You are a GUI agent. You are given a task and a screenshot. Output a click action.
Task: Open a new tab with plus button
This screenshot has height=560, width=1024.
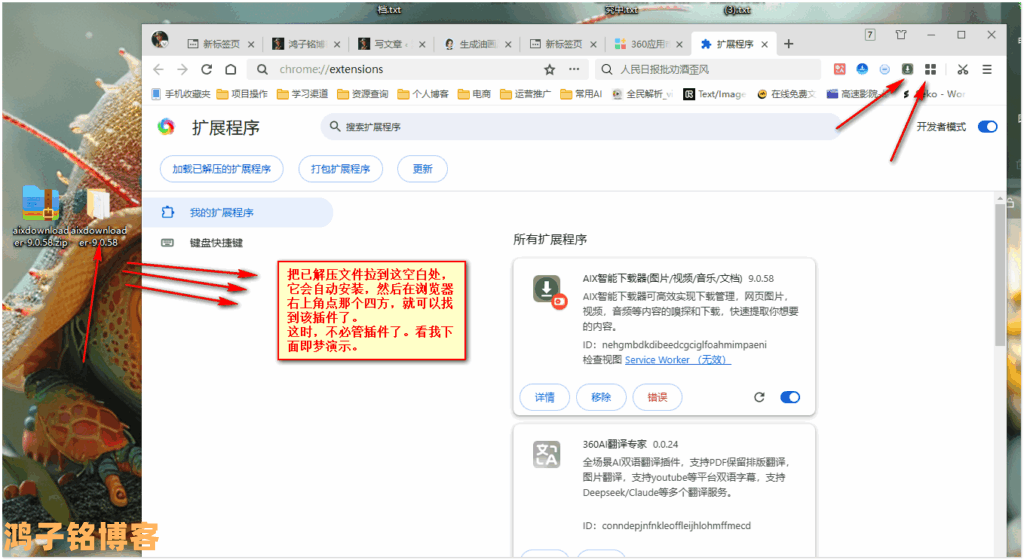coord(789,44)
